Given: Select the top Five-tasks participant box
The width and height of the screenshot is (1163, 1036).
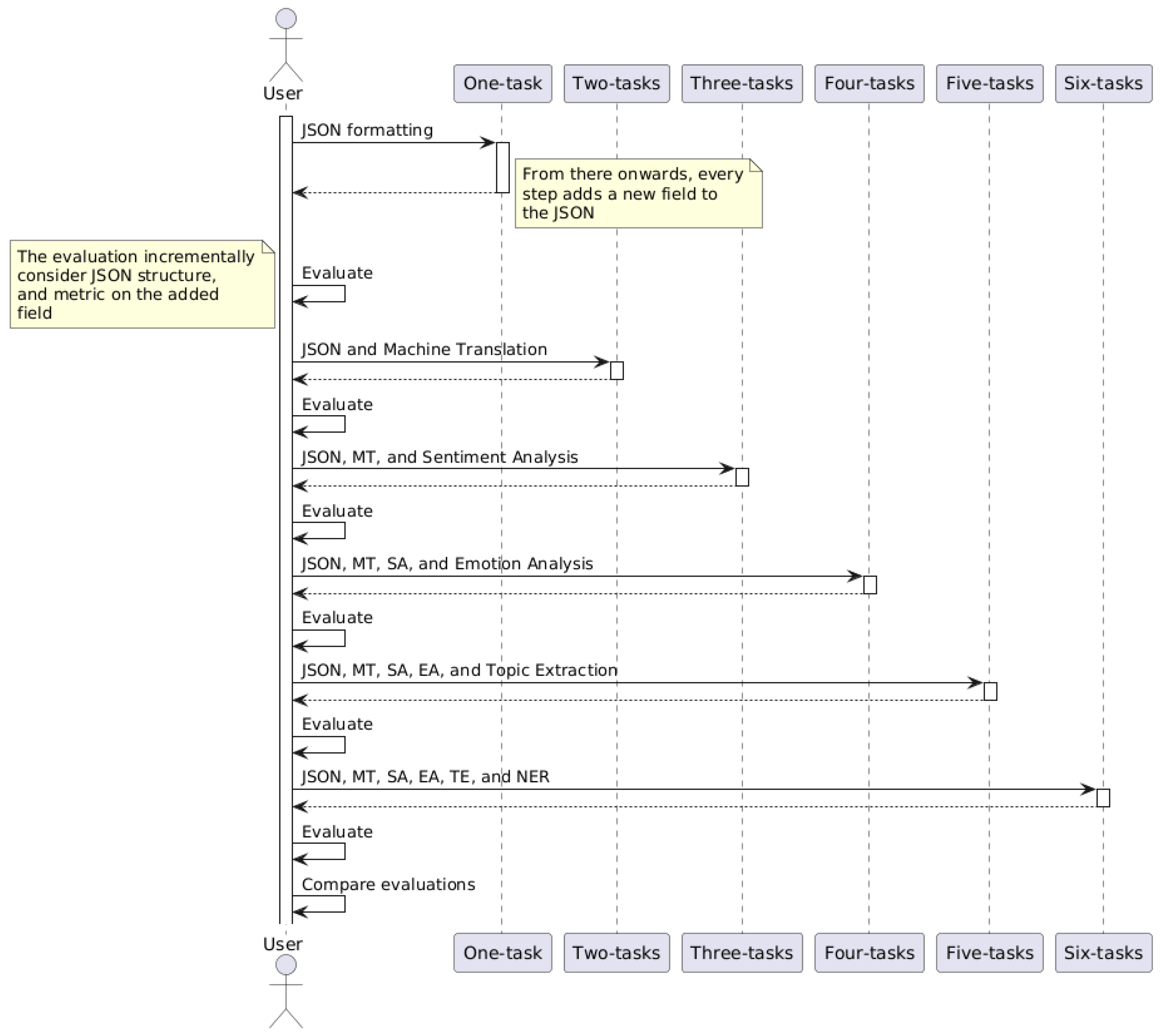Looking at the screenshot, I should (x=989, y=84).
